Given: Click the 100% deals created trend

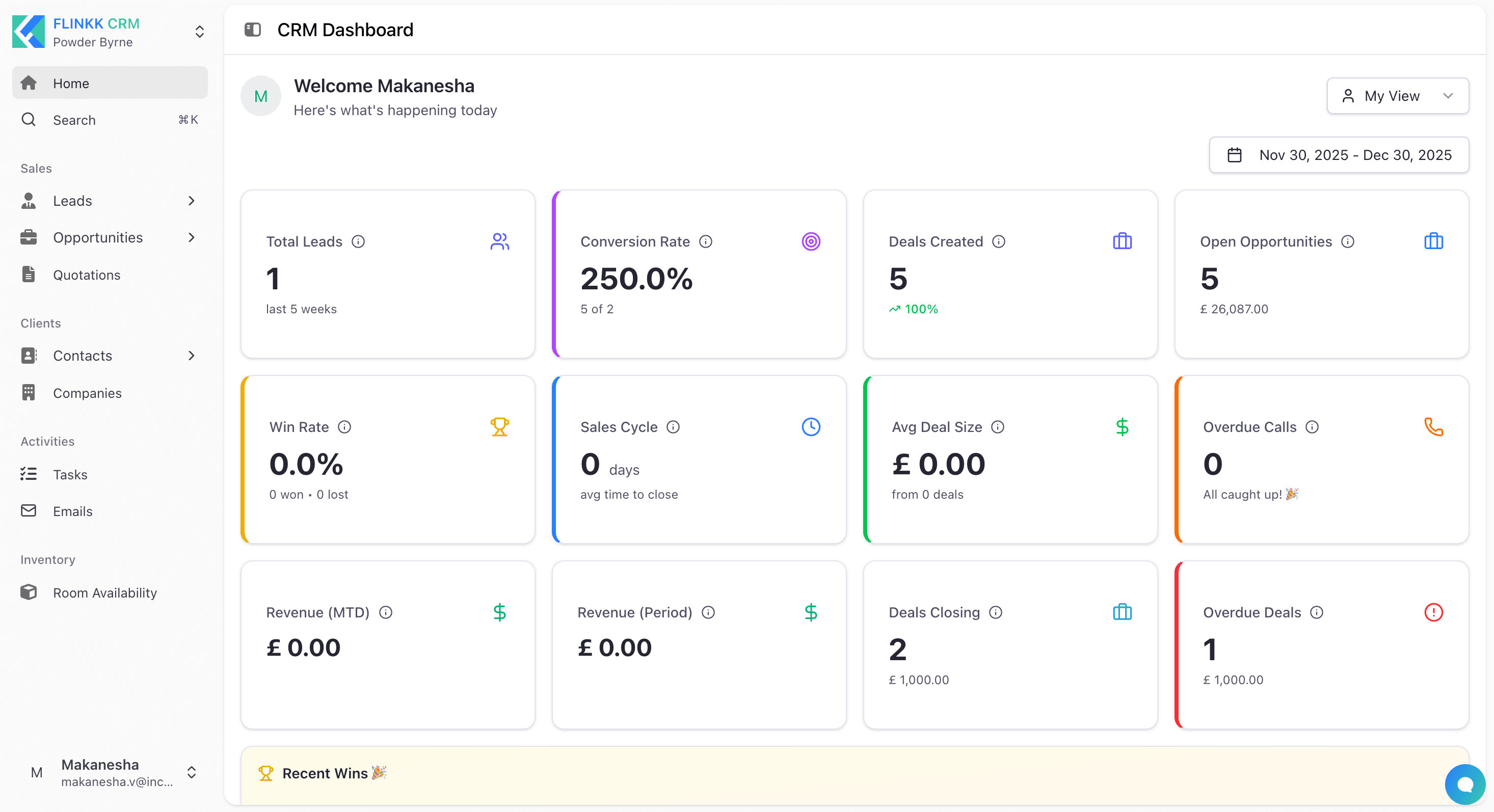Looking at the screenshot, I should point(914,309).
